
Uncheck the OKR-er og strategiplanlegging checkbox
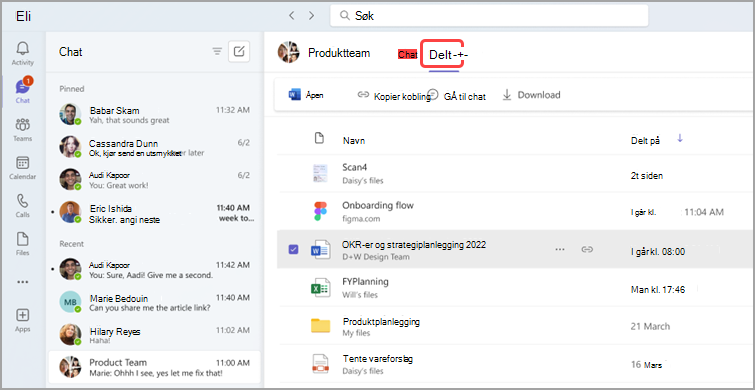coord(293,249)
